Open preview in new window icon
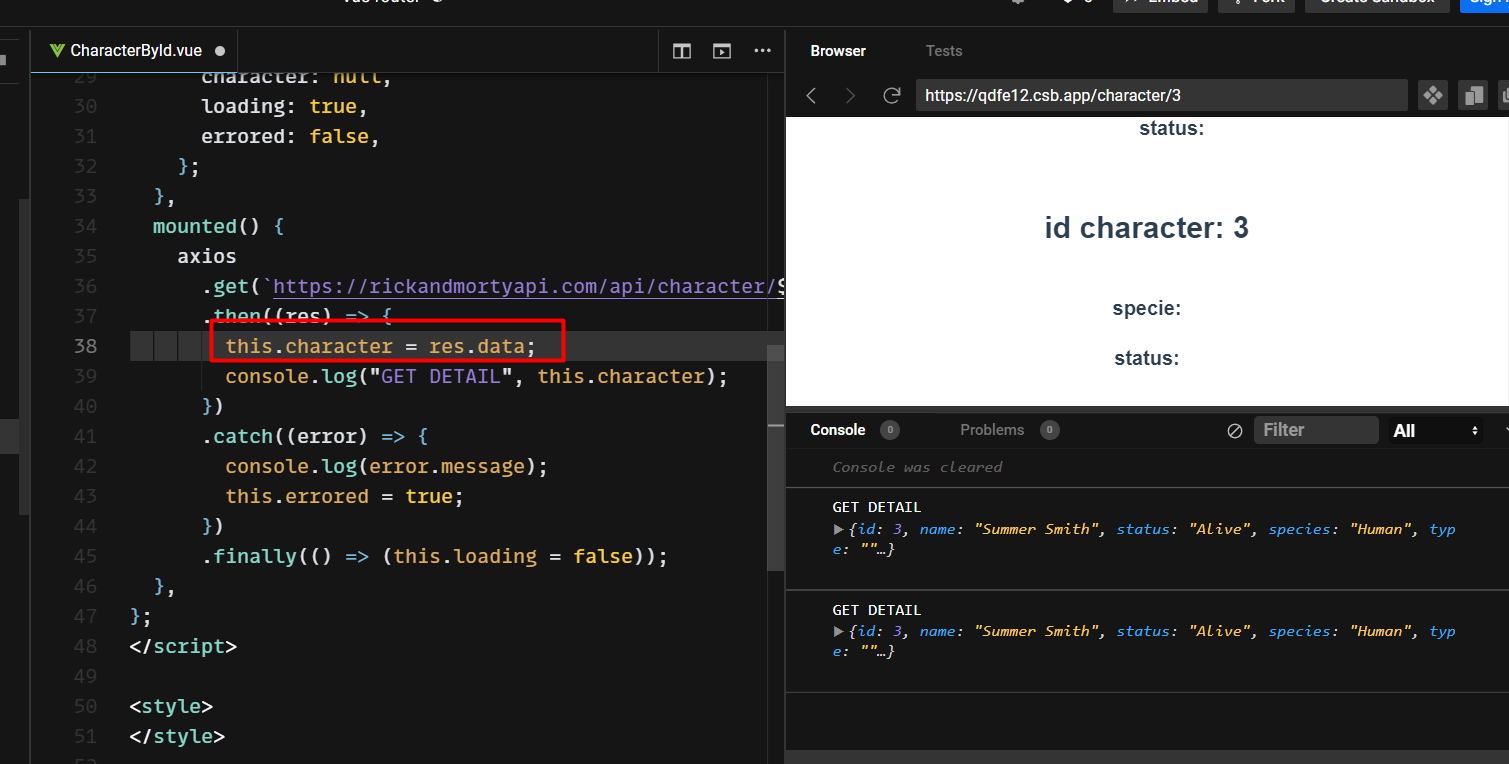This screenshot has height=764, width=1509. coord(1473,95)
